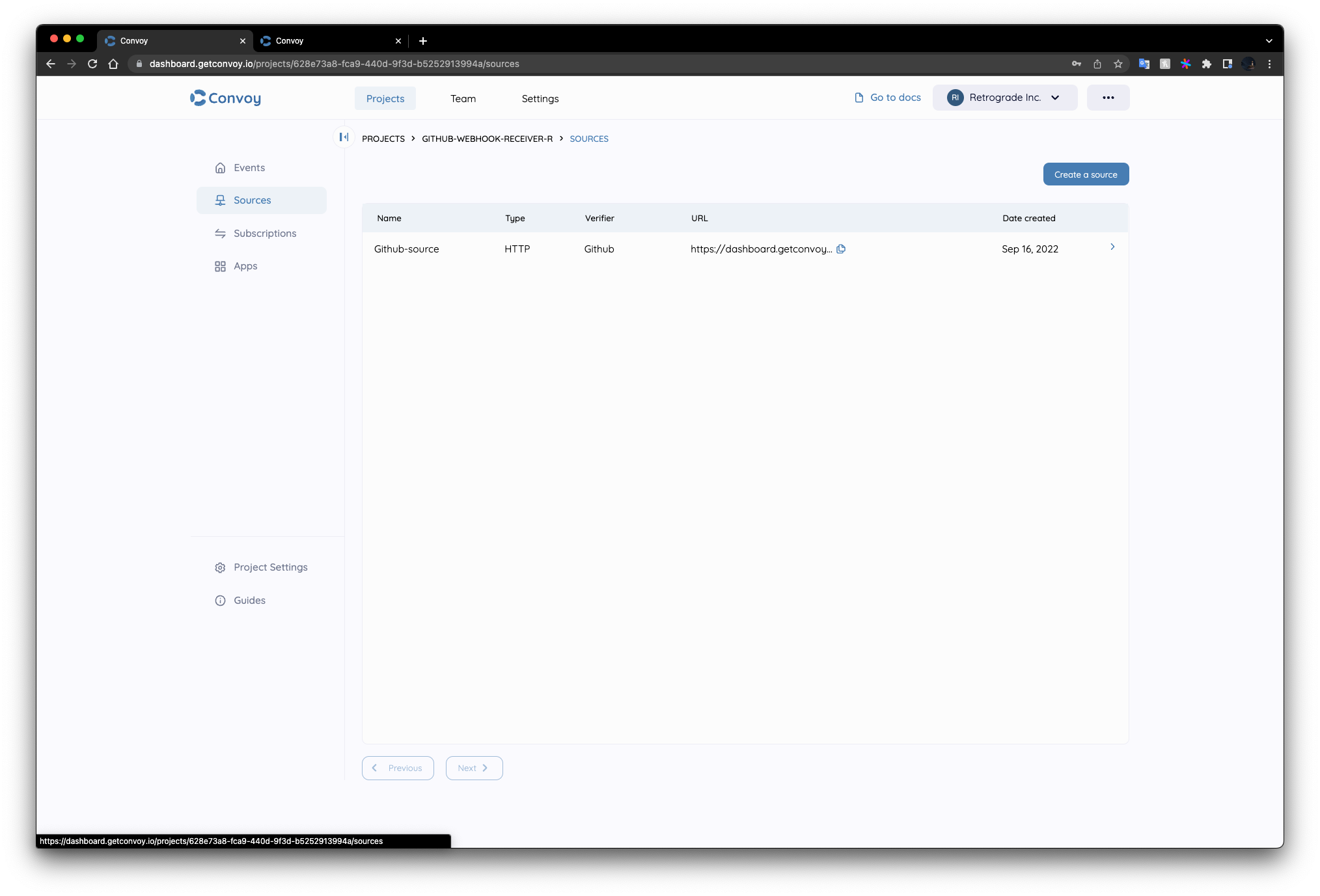Image resolution: width=1320 pixels, height=896 pixels.
Task: Click the Settings menu item
Action: [540, 98]
